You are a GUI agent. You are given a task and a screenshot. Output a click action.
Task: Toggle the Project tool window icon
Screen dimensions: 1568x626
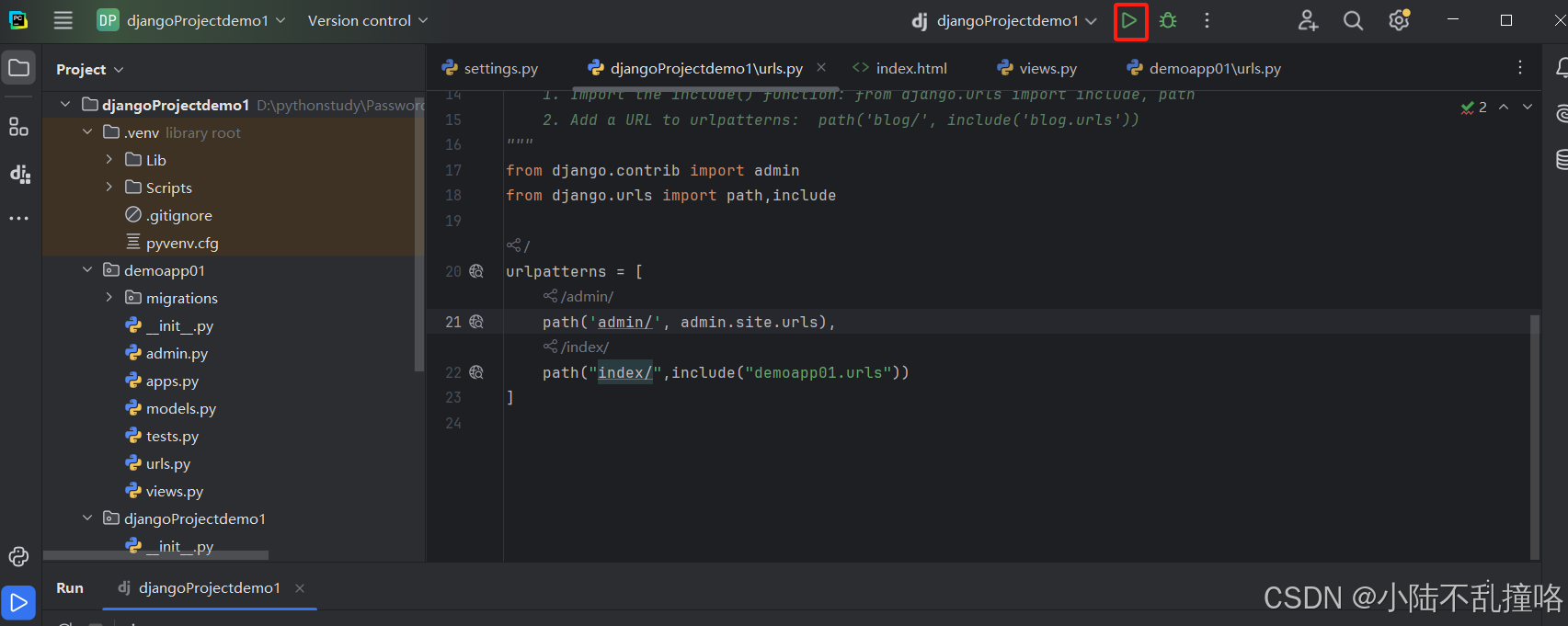pyautogui.click(x=18, y=68)
